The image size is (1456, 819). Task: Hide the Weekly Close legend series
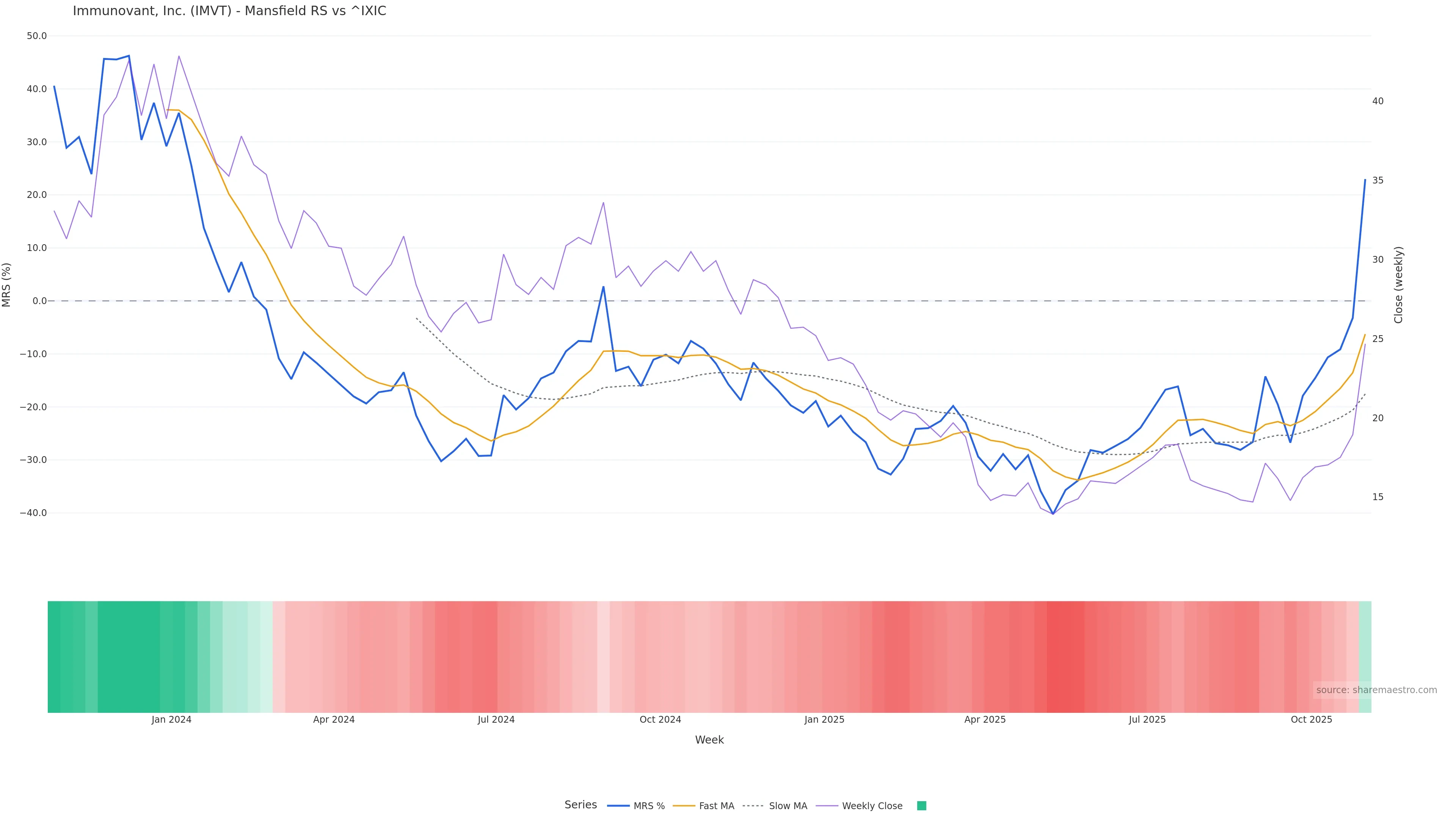[872, 806]
